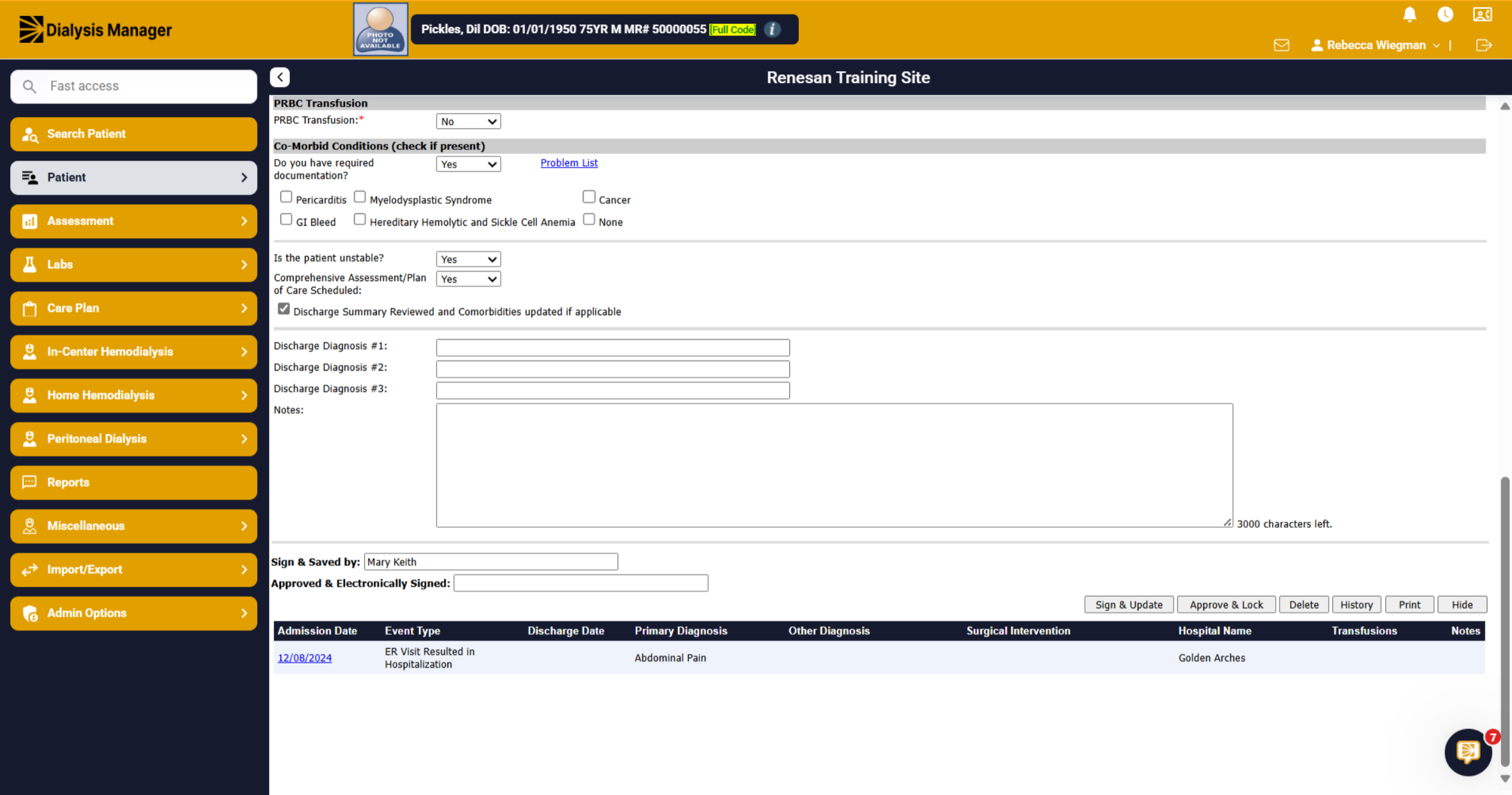Open the notifications bell icon

1409,14
